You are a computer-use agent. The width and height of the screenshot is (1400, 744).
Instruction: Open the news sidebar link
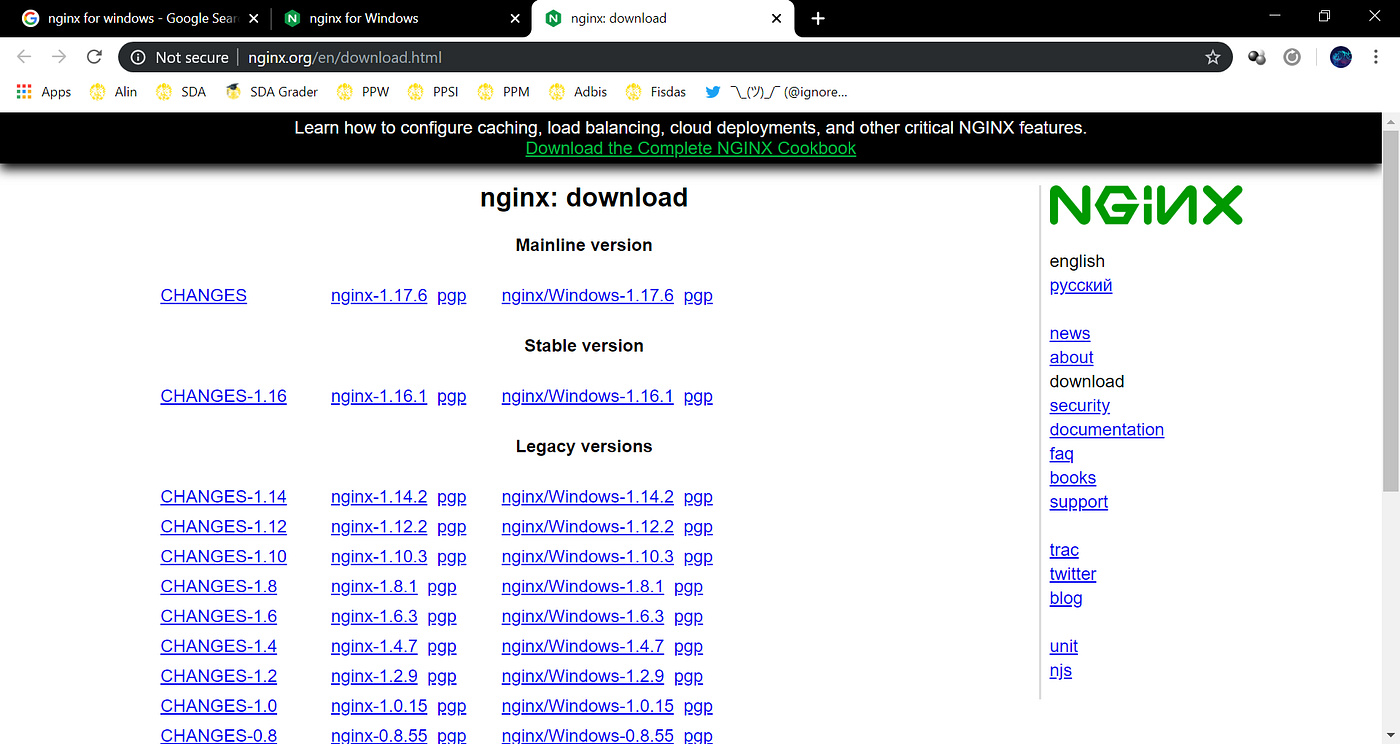tap(1069, 334)
